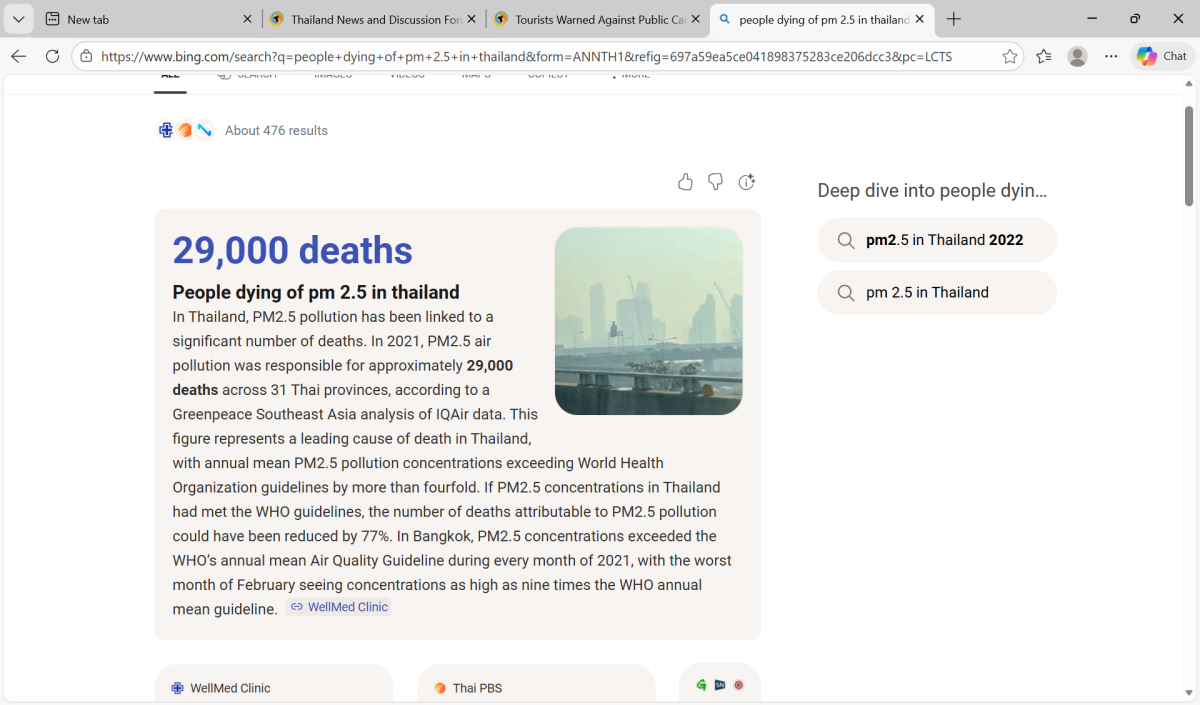Click the address bar URL field
This screenshot has width=1200, height=705.
pos(540,57)
